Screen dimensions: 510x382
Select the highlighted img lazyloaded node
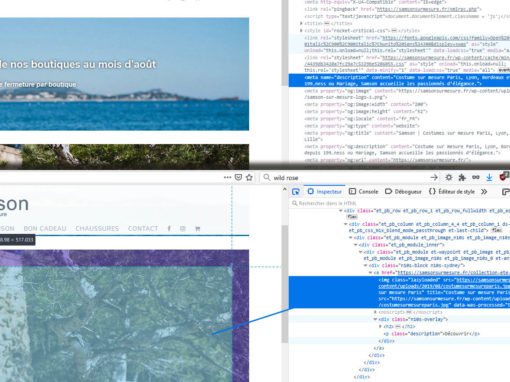click(399, 292)
